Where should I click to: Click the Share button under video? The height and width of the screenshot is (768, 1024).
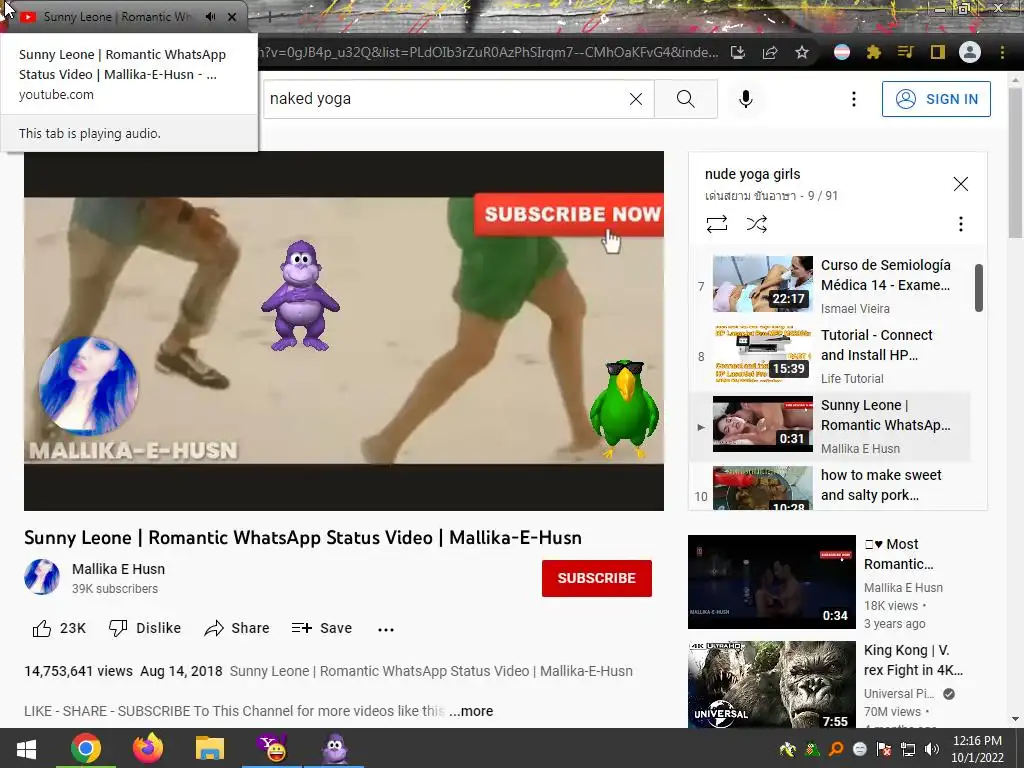point(237,628)
